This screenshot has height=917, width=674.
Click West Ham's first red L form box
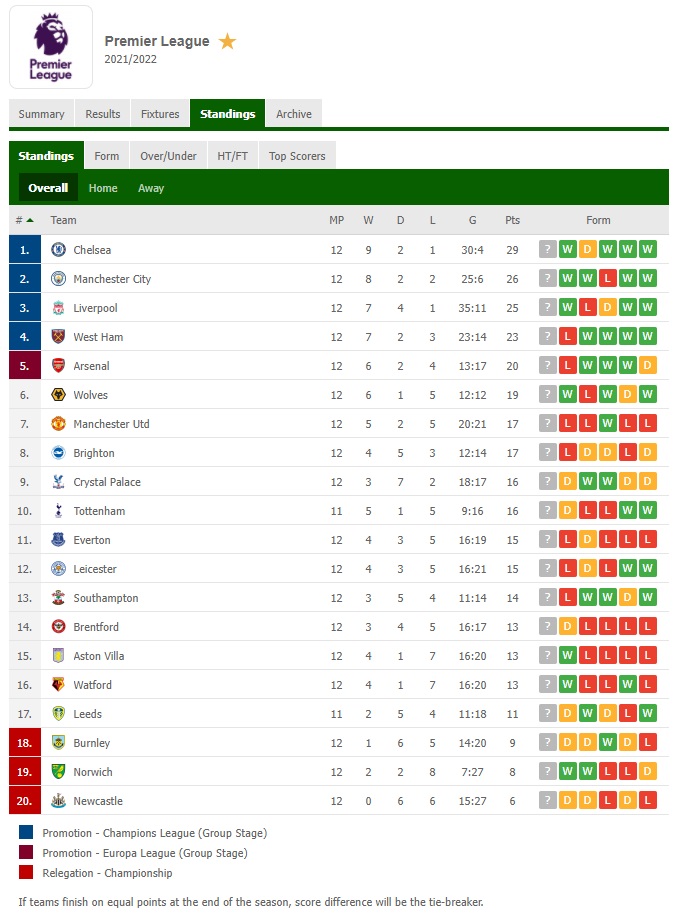(x=567, y=336)
